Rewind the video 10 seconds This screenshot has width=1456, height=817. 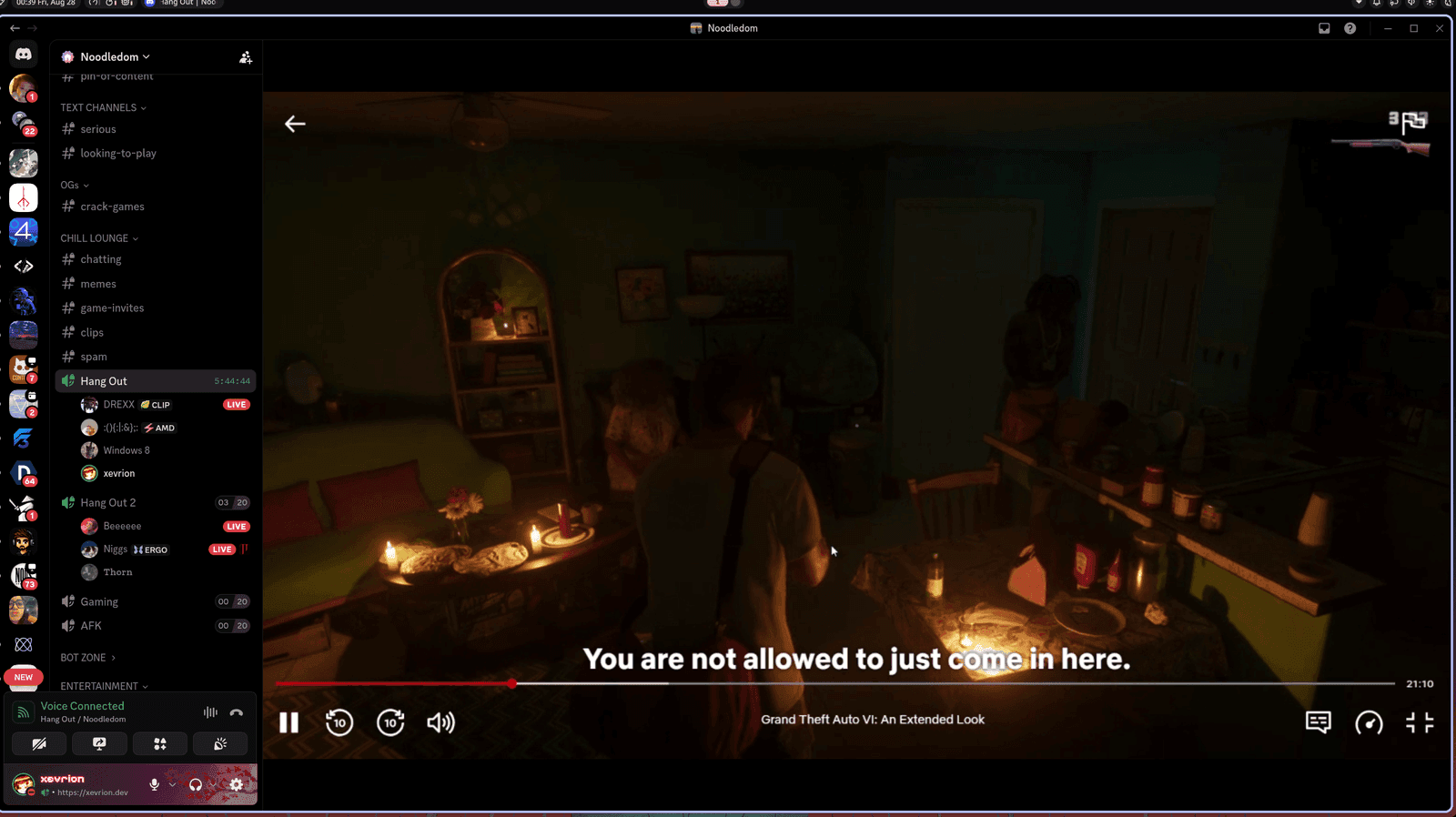(339, 722)
